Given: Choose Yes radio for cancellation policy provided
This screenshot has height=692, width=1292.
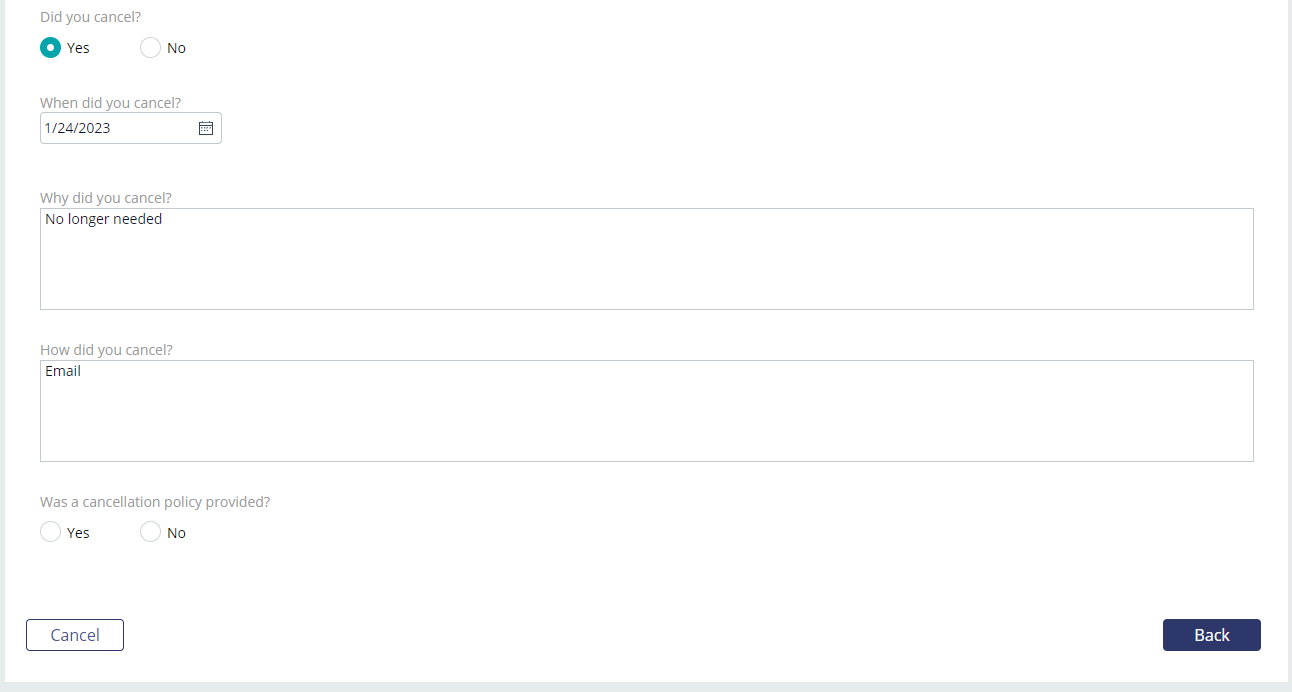Looking at the screenshot, I should coord(50,532).
